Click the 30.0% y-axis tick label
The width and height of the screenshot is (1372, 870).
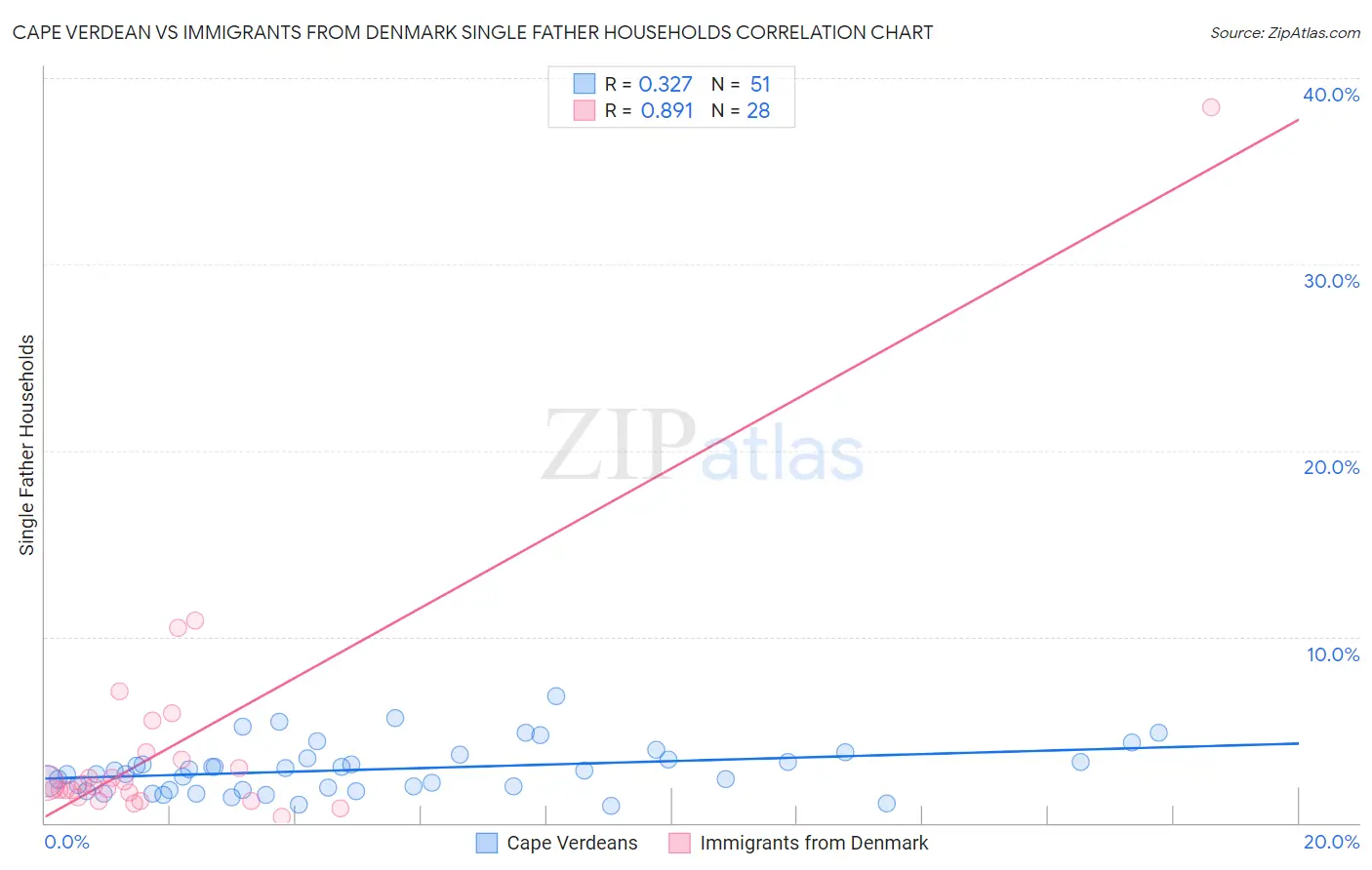1331,281
